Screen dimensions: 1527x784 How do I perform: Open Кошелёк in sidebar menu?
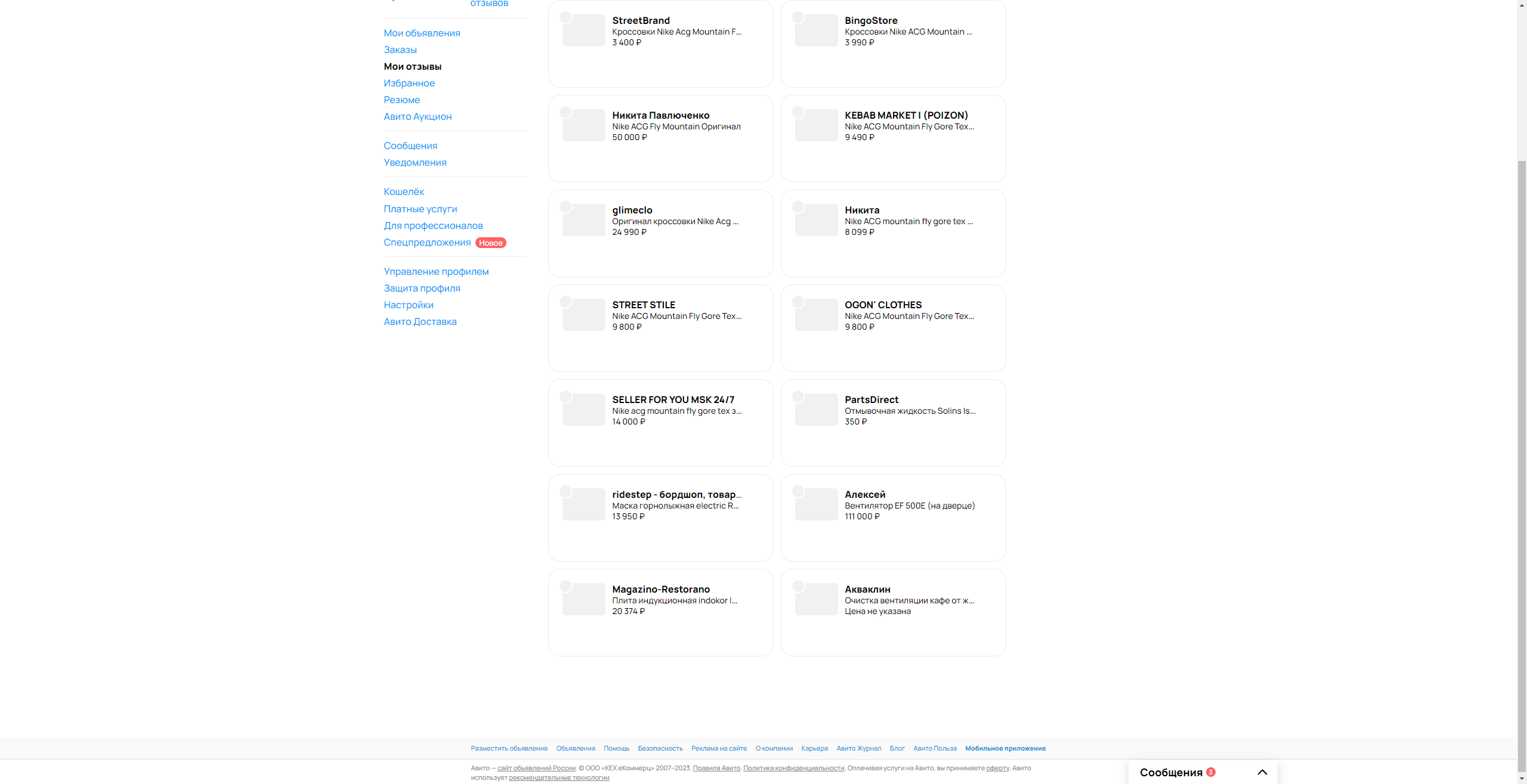click(x=404, y=191)
